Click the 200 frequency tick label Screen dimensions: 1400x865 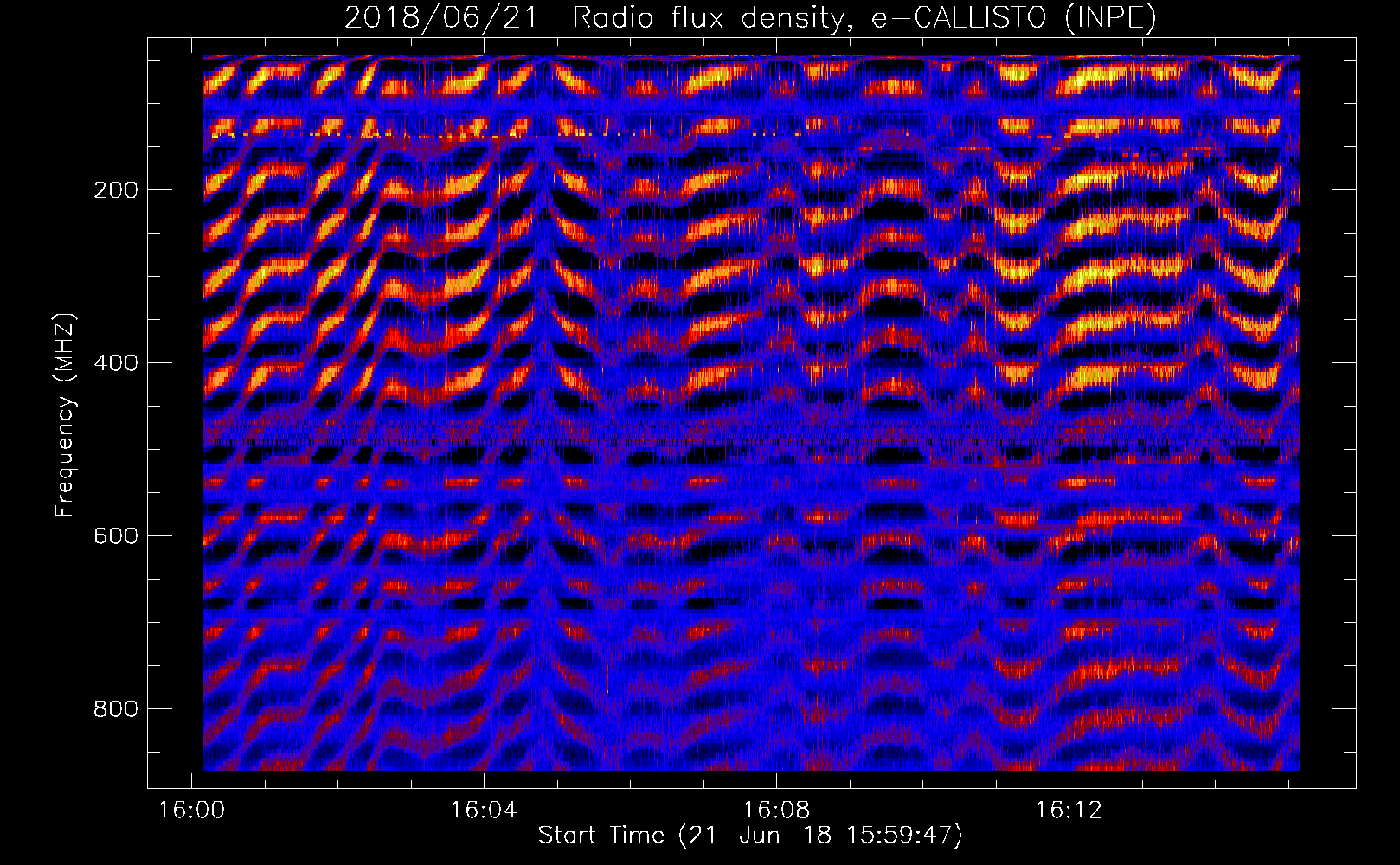[116, 190]
